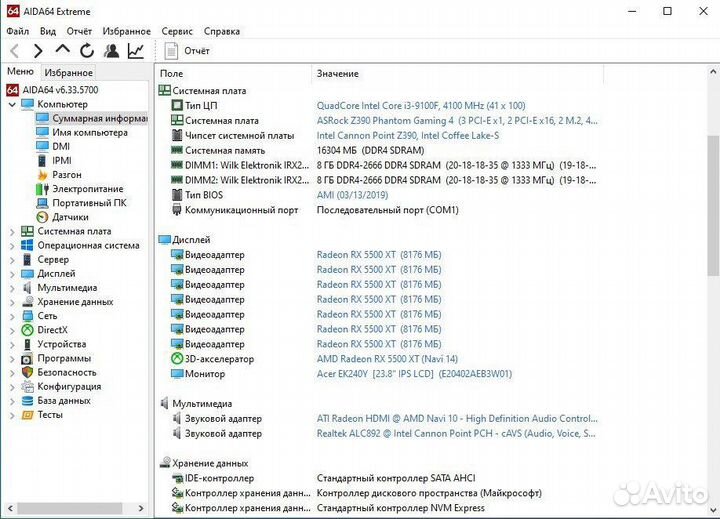Select Портативный ПК in the tree
Screen dimensions: 720x519
click(89, 203)
